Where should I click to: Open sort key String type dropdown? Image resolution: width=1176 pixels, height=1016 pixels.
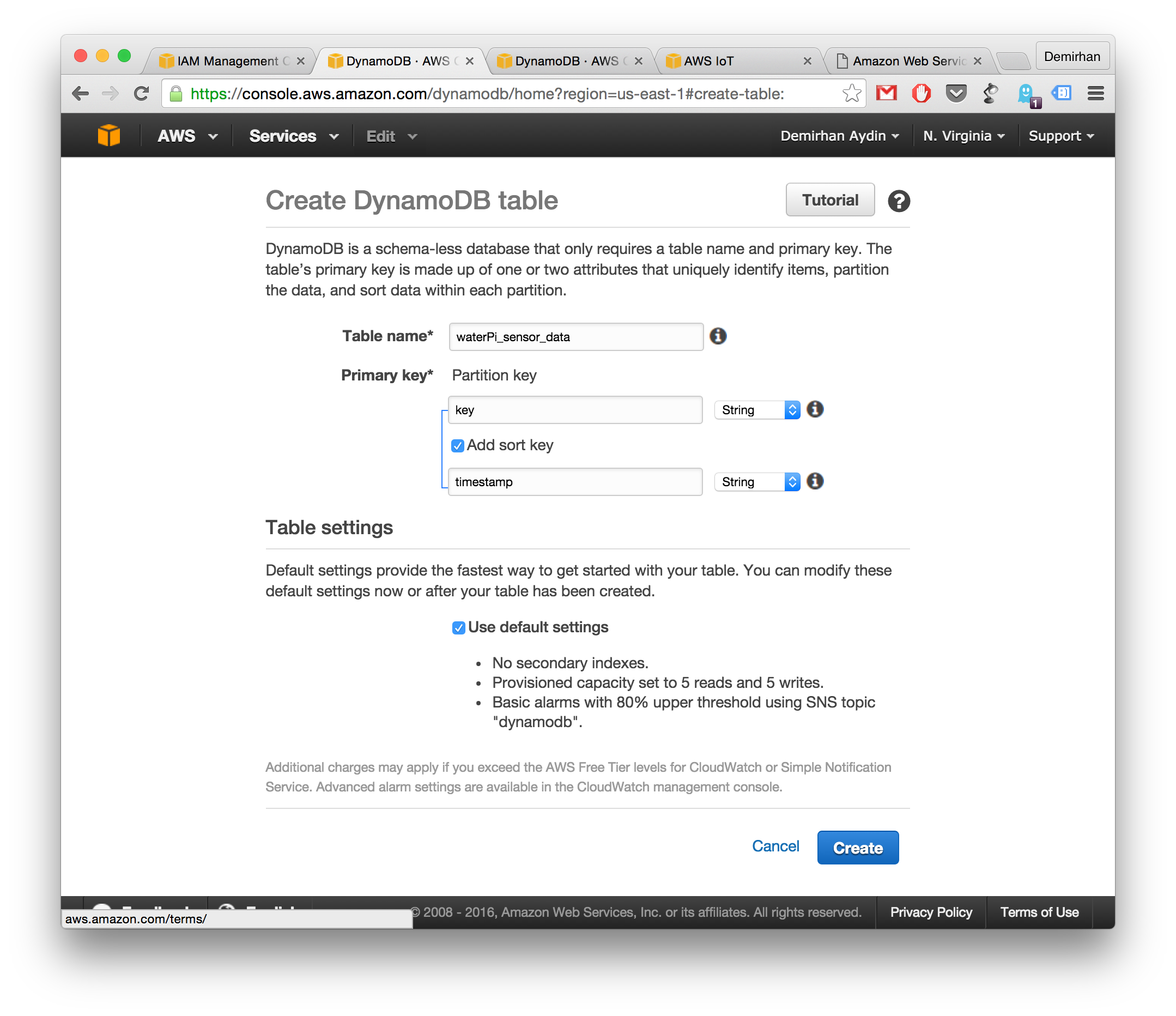tap(757, 482)
